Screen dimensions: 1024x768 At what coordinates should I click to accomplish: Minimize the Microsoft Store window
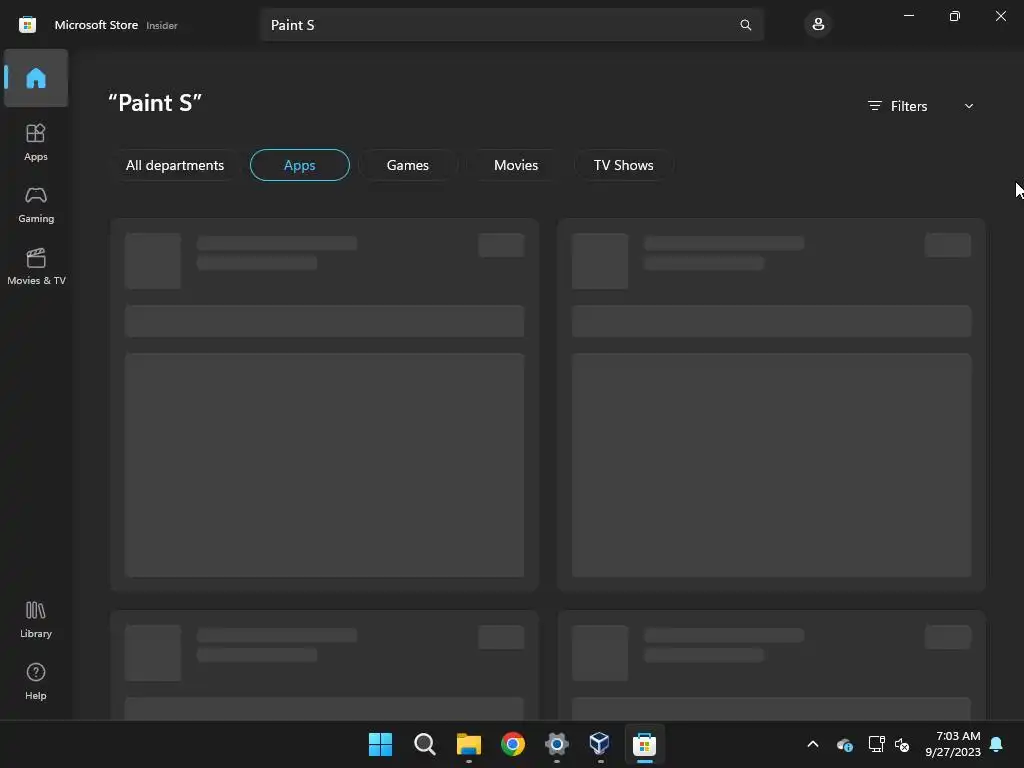tap(908, 16)
